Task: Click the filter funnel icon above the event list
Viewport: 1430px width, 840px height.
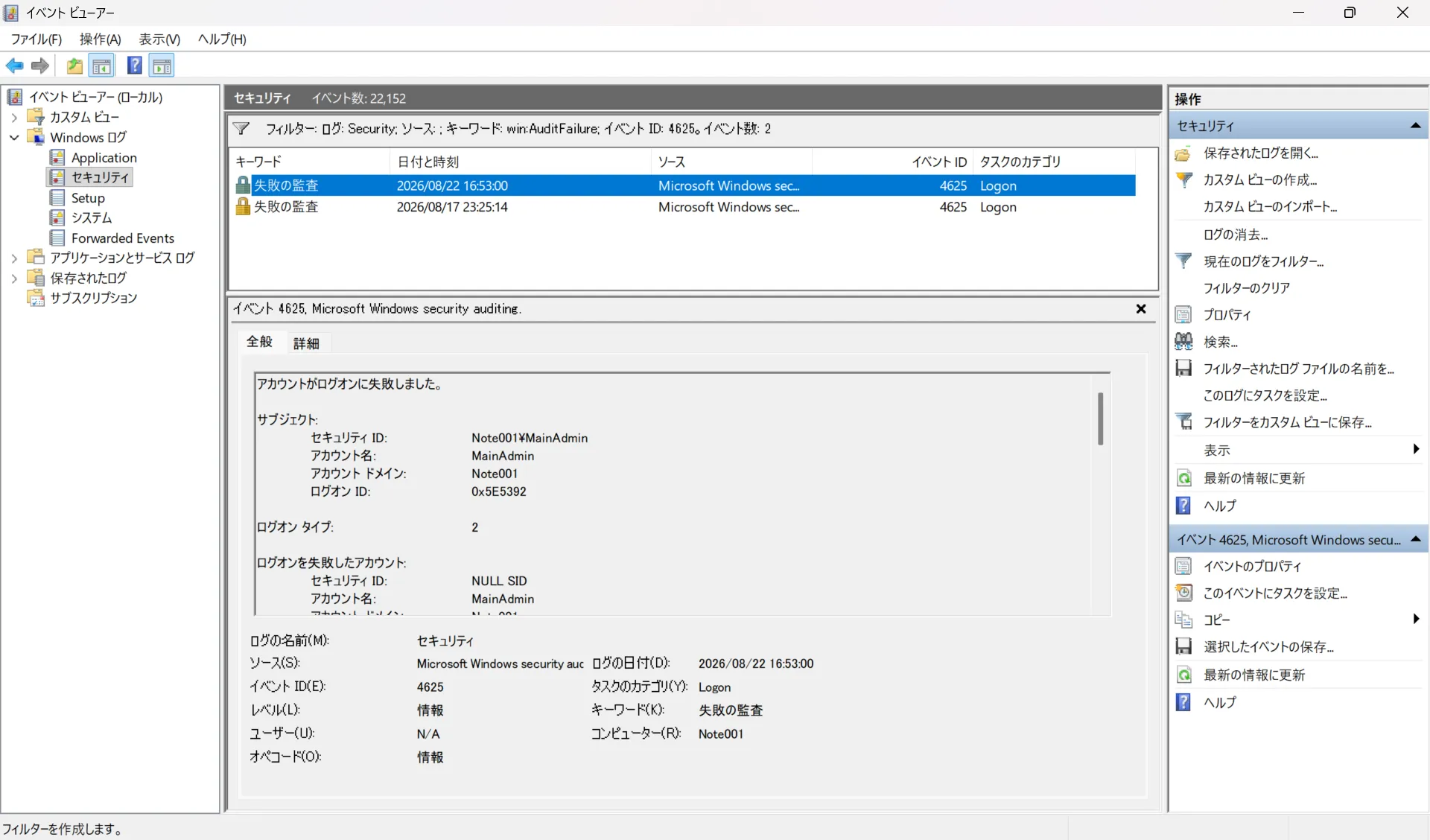Action: coord(241,129)
